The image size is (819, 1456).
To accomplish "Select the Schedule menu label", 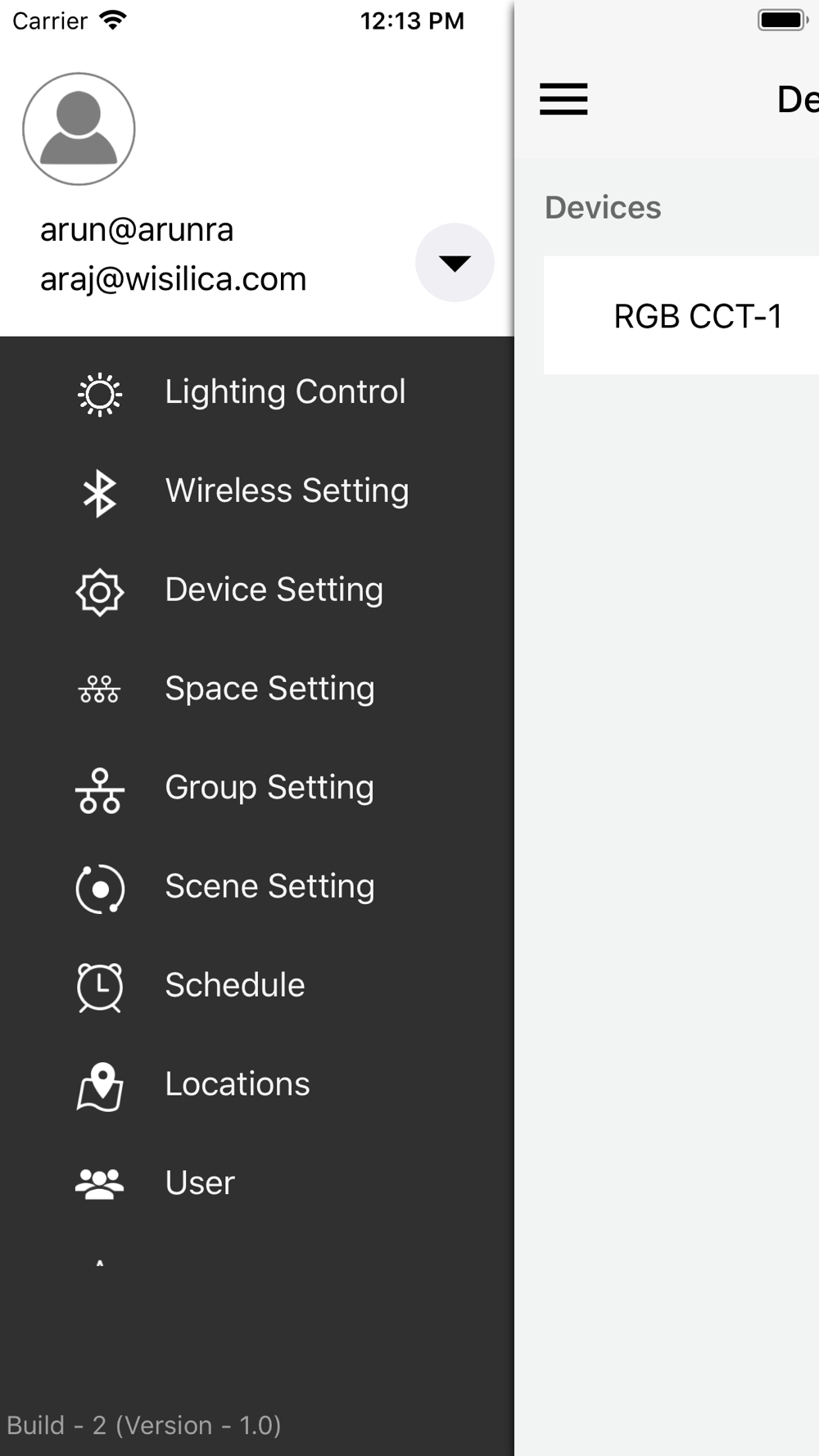I will 235,985.
